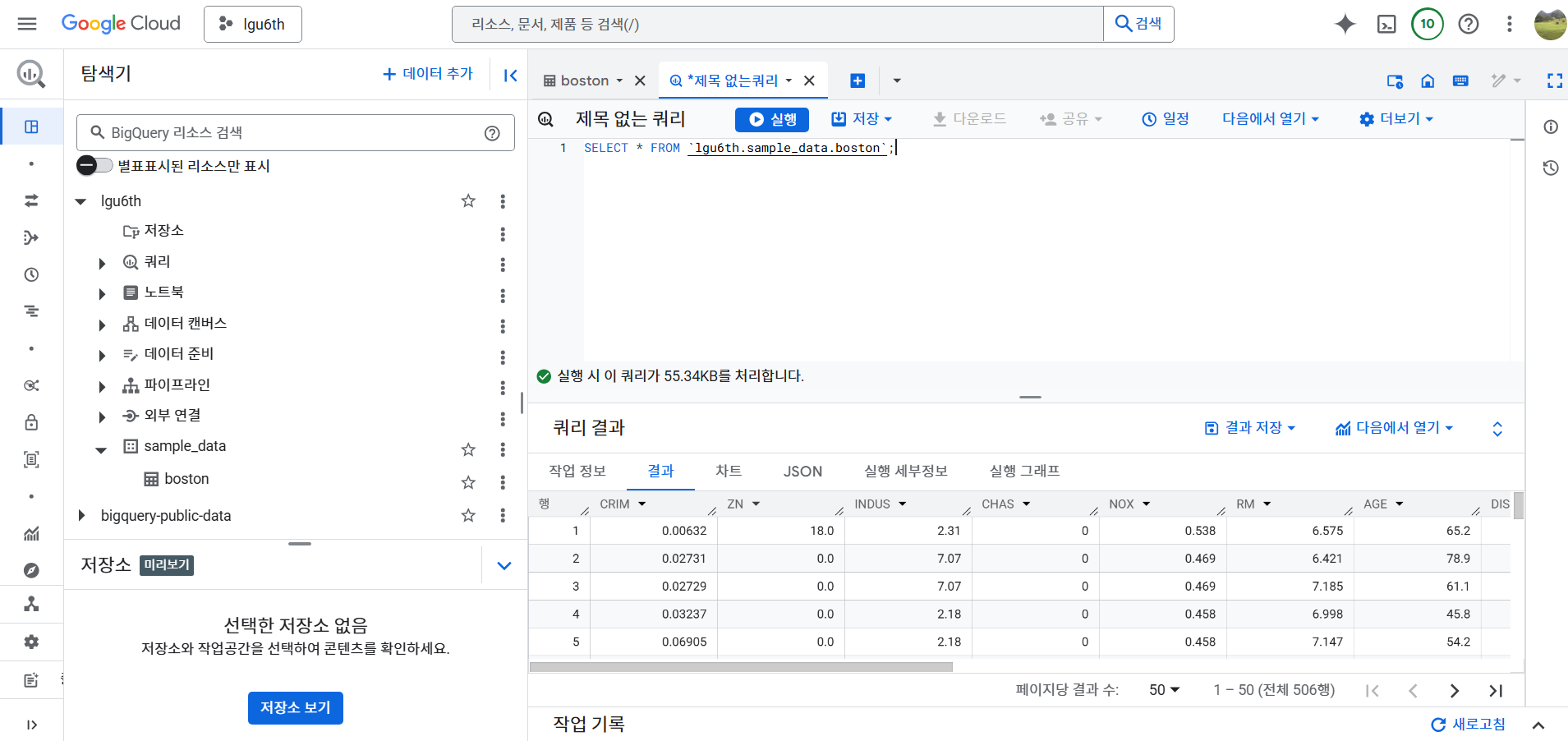Open scheduled queries clock sidebar icon
The image size is (1568, 741).
pyautogui.click(x=31, y=274)
